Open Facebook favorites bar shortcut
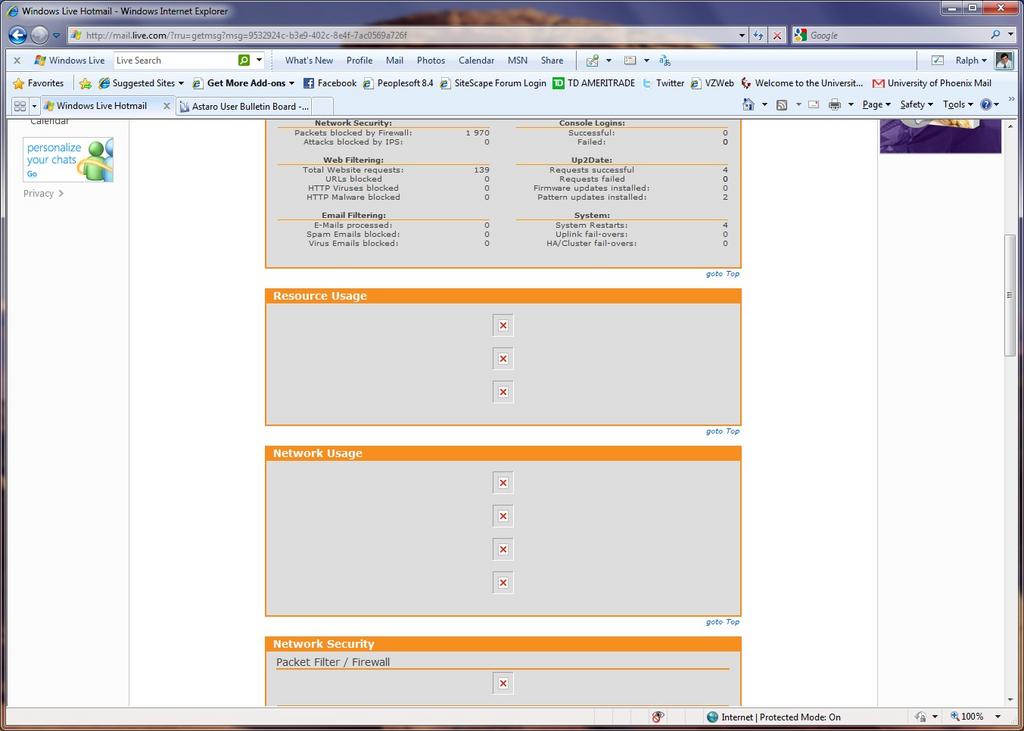The image size is (1024, 731). [330, 83]
